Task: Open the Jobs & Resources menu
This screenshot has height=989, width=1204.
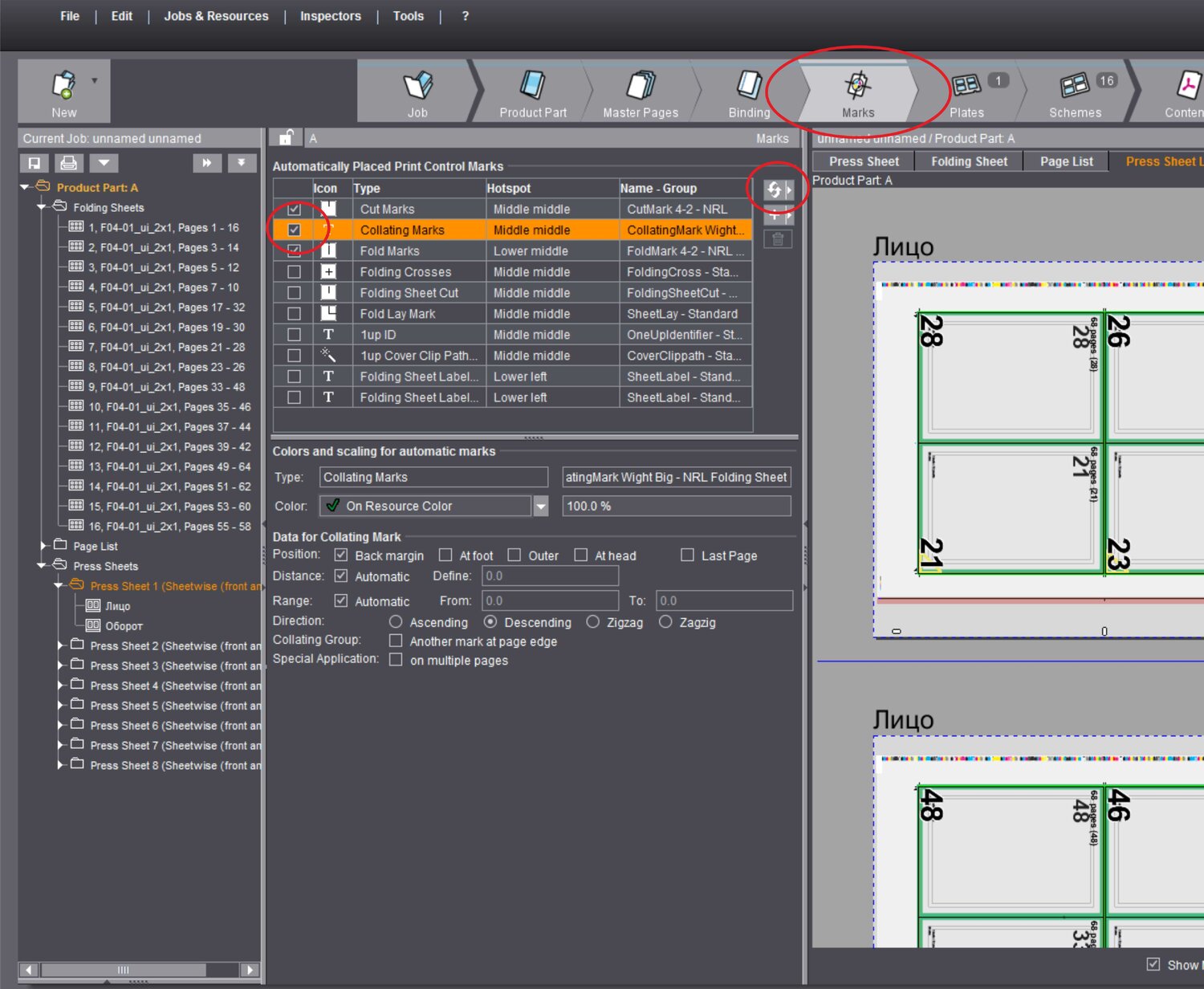Action: [x=216, y=16]
